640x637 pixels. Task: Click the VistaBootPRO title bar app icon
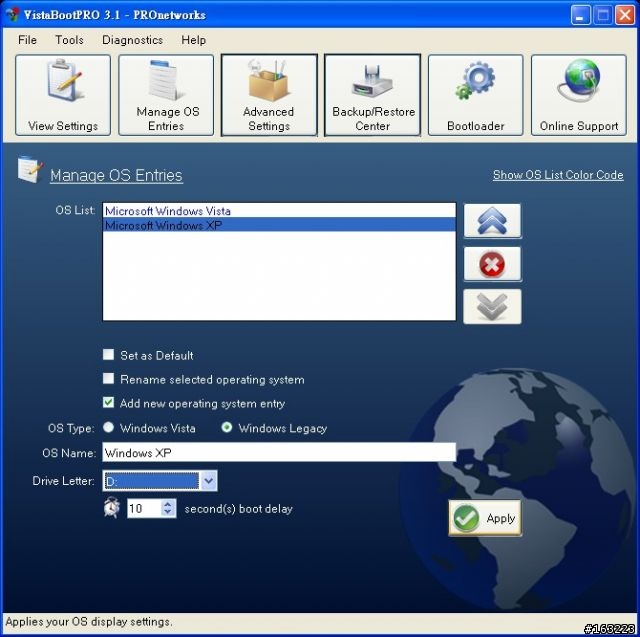[x=13, y=14]
